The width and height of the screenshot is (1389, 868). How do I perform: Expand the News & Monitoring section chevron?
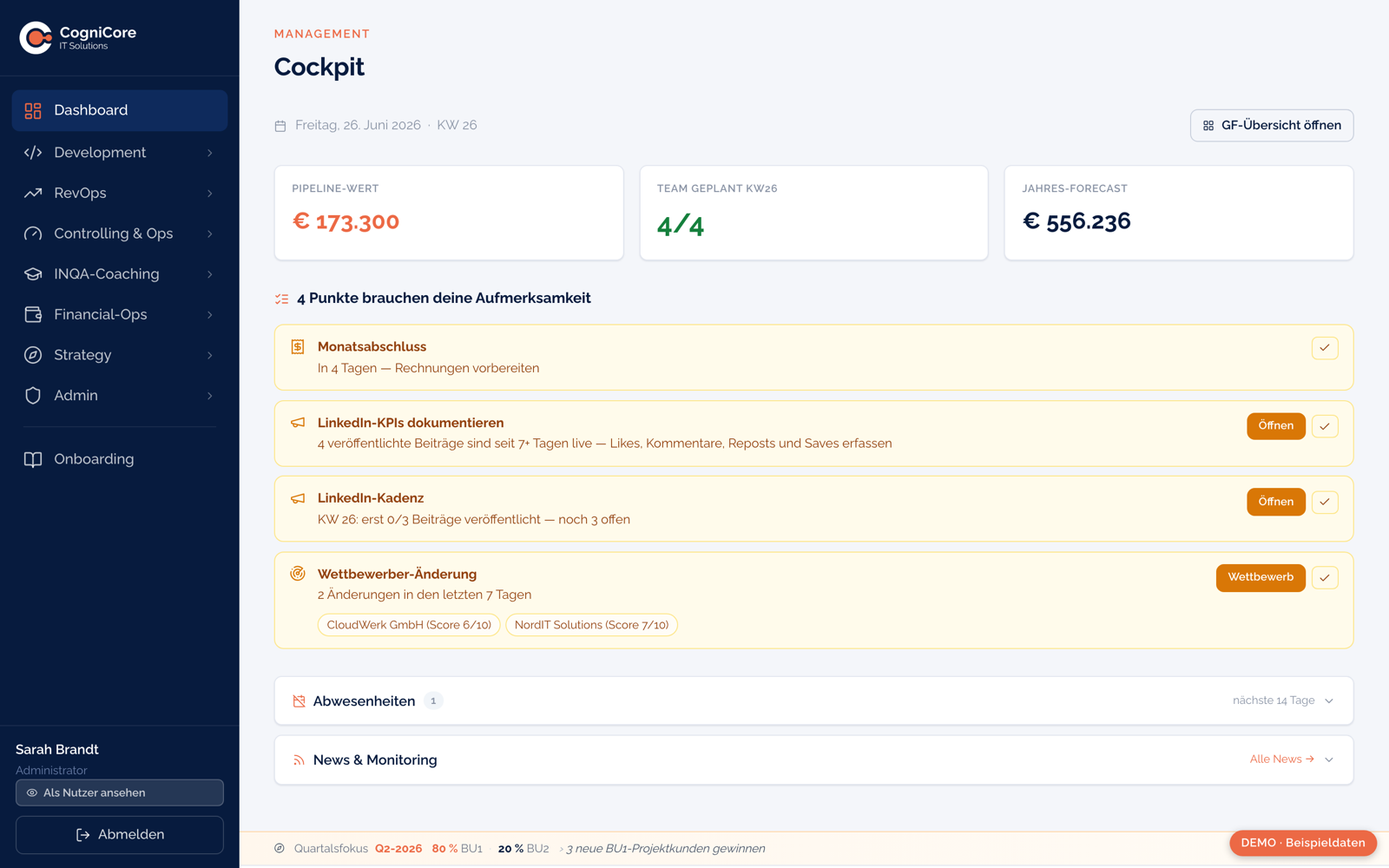pos(1329,759)
